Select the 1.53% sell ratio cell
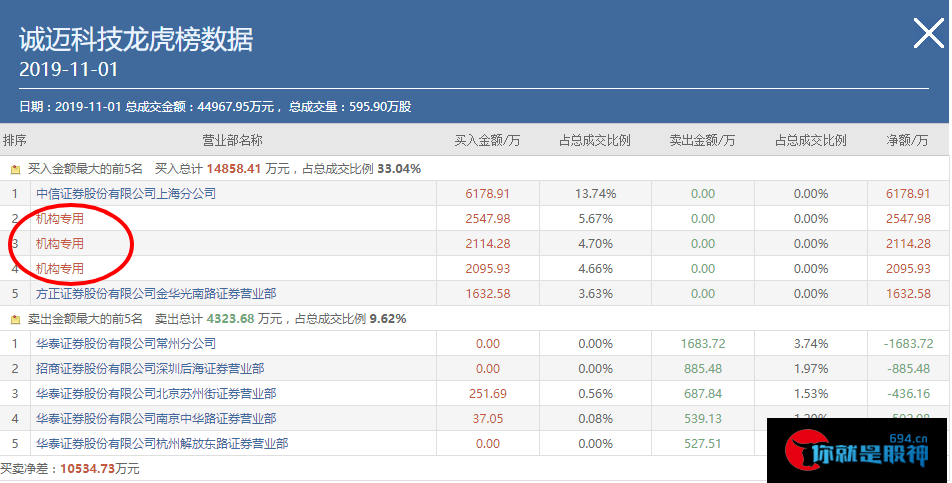Image resolution: width=952 pixels, height=483 pixels. (811, 394)
